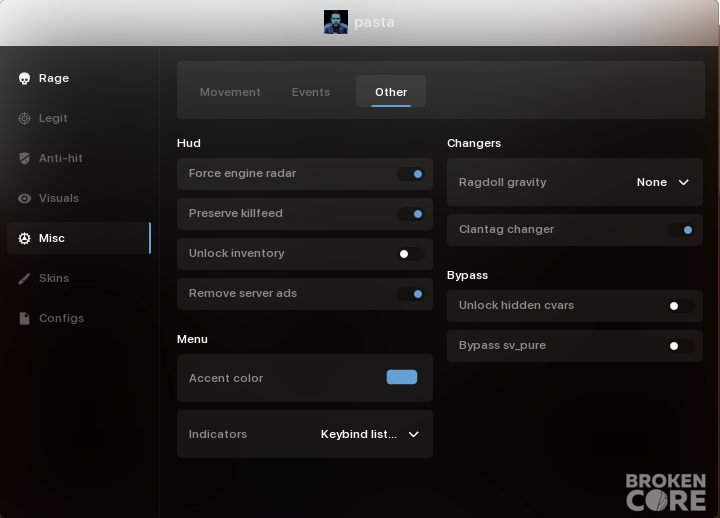Click the Configs file icon
The width and height of the screenshot is (720, 518).
24,318
